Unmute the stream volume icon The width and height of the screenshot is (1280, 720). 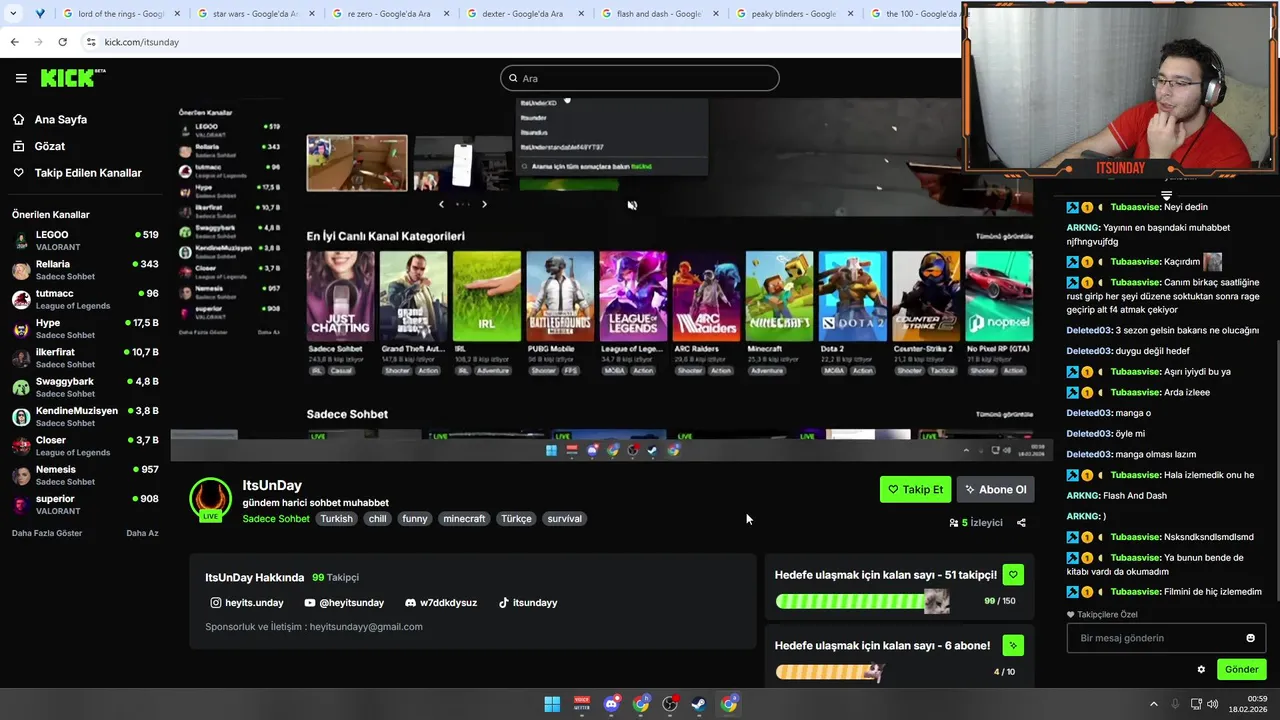pyautogui.click(x=632, y=205)
